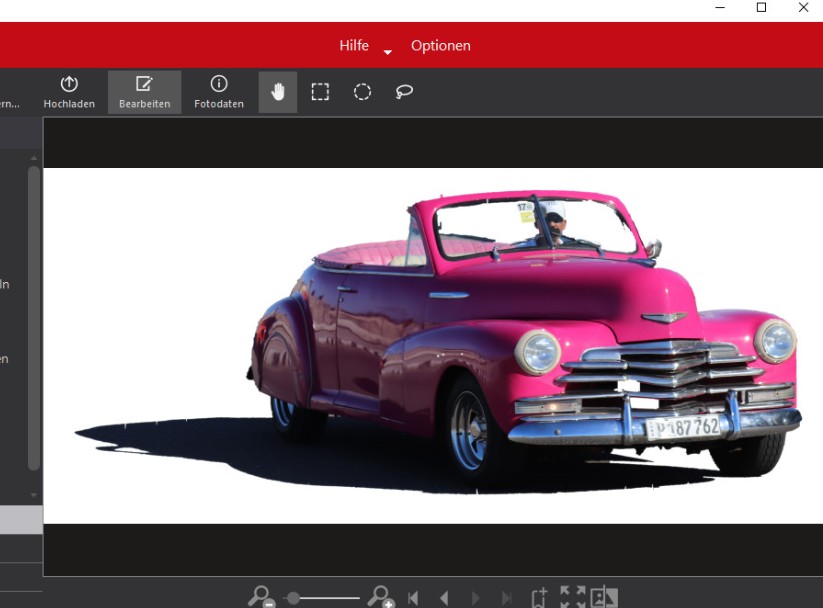Click the zoom out magnifier icon
This screenshot has width=823, height=608.
click(x=261, y=597)
